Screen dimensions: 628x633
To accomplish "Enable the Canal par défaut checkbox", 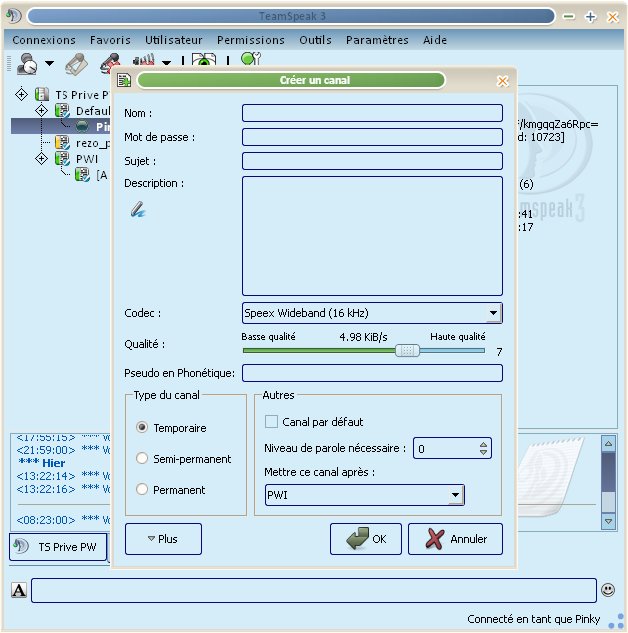I will coord(271,422).
